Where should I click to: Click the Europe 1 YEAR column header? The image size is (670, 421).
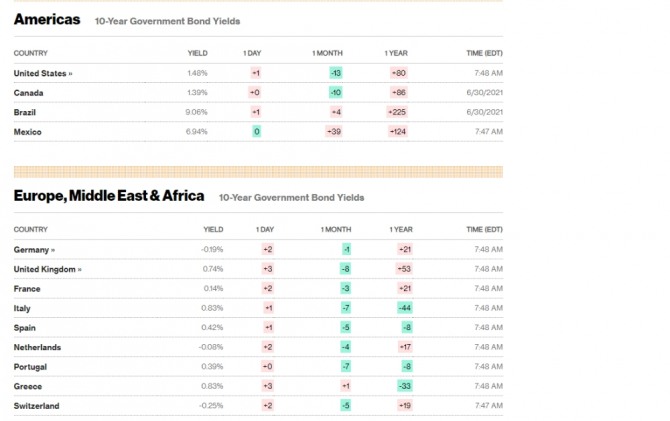401,230
